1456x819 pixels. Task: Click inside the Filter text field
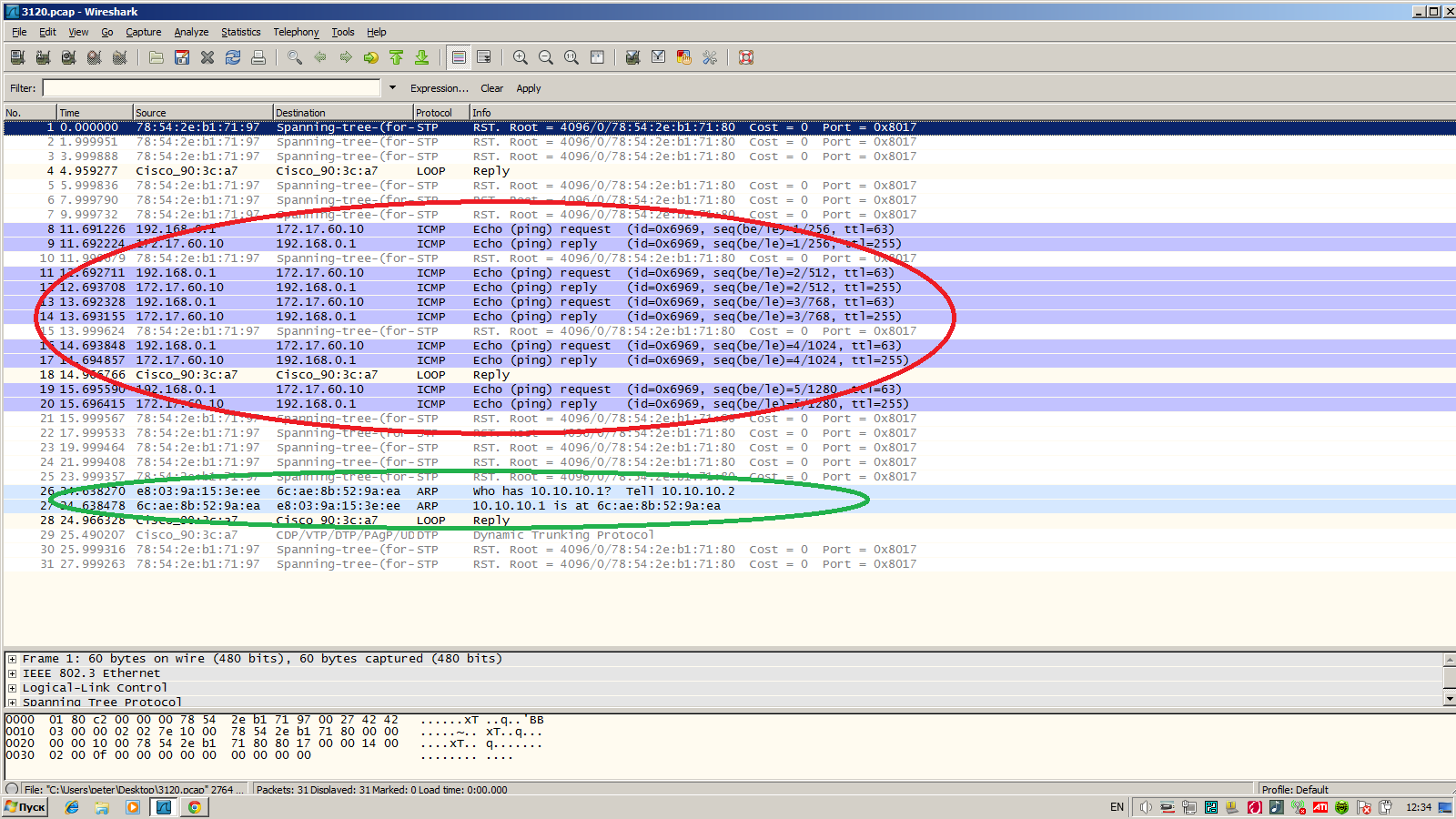[211, 88]
